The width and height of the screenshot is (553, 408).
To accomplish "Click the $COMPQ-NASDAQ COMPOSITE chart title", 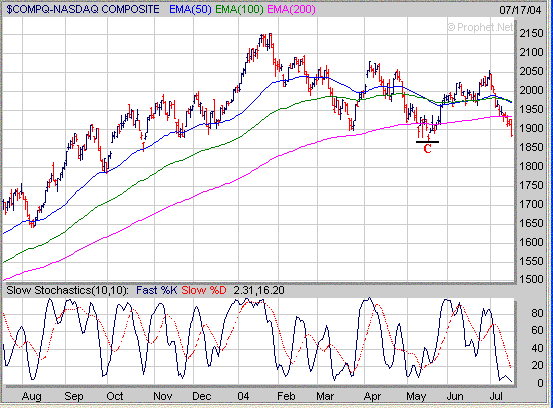I will (x=83, y=9).
